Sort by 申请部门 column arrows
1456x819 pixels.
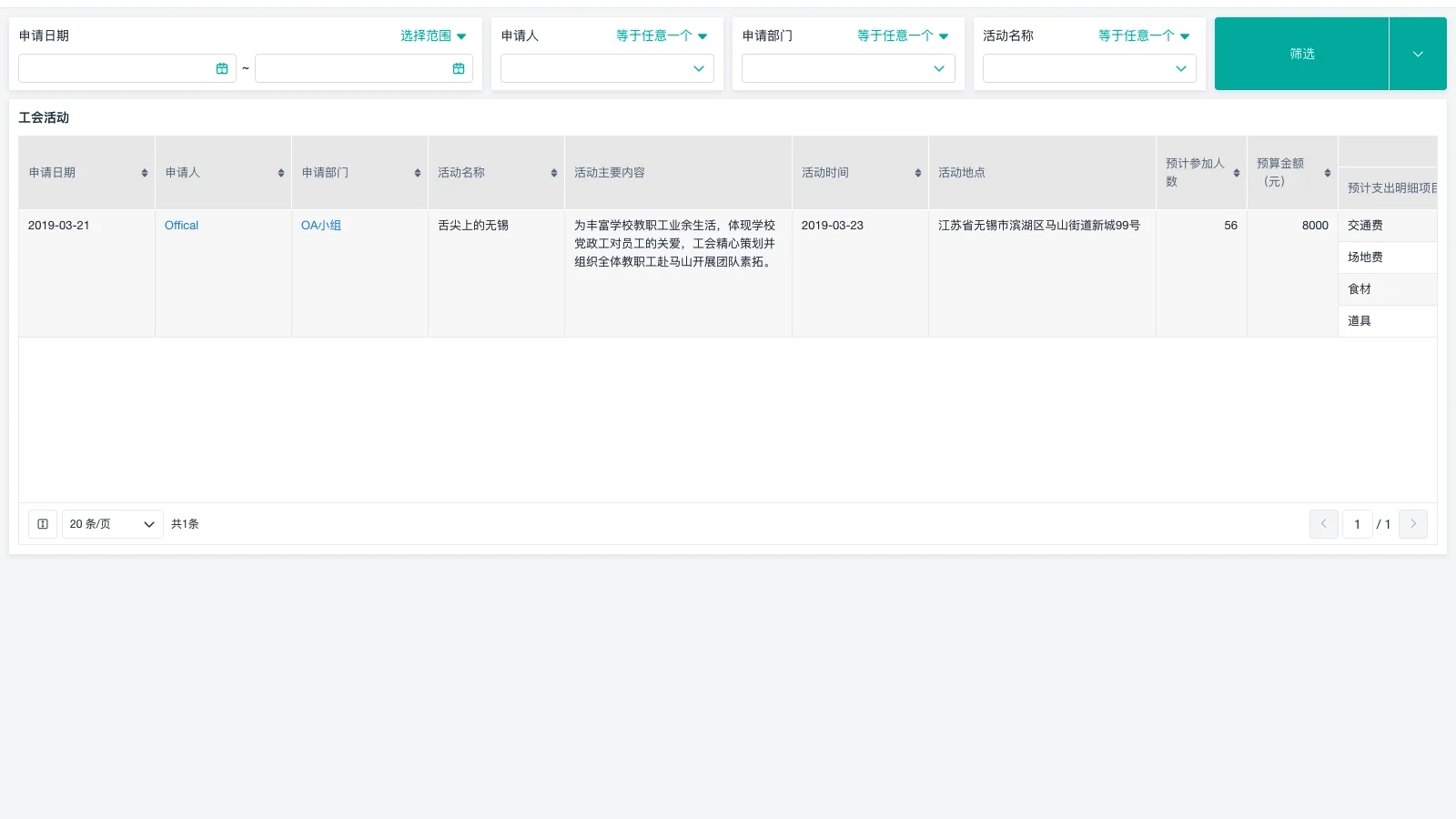(418, 173)
